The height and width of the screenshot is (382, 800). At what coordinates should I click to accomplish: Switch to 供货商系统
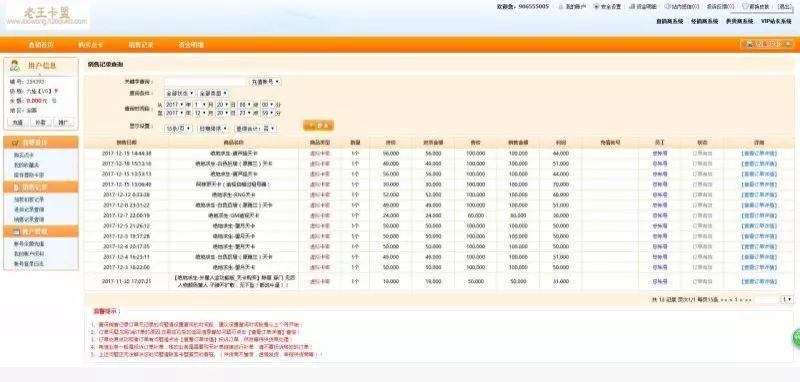click(x=739, y=21)
